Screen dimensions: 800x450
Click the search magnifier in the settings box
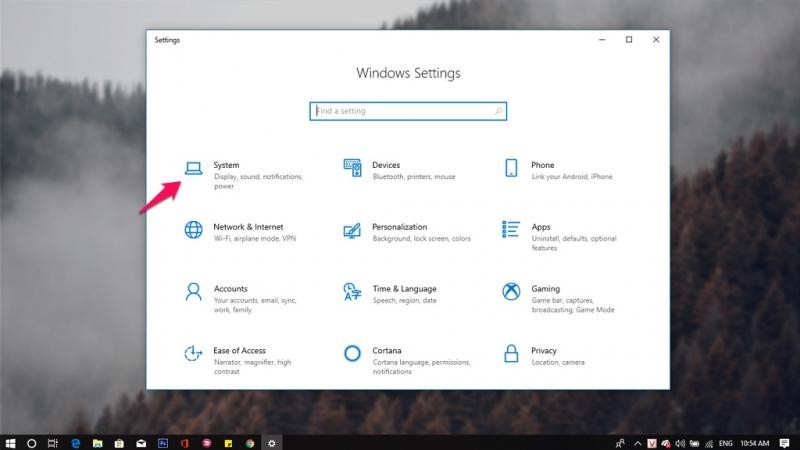[x=498, y=111]
